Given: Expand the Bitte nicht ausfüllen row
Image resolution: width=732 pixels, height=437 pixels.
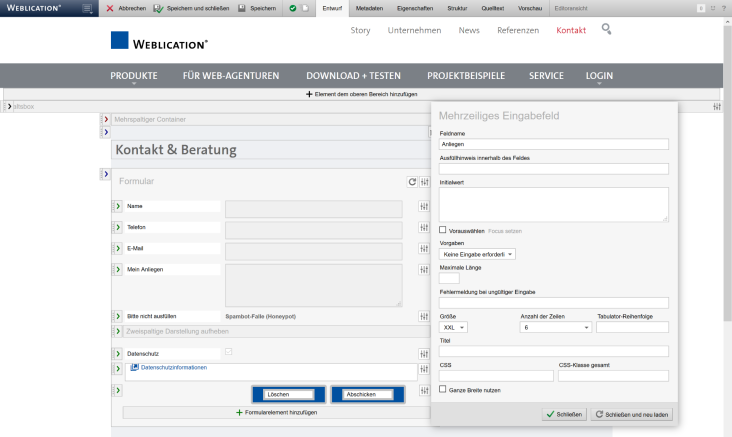Looking at the screenshot, I should tap(118, 316).
